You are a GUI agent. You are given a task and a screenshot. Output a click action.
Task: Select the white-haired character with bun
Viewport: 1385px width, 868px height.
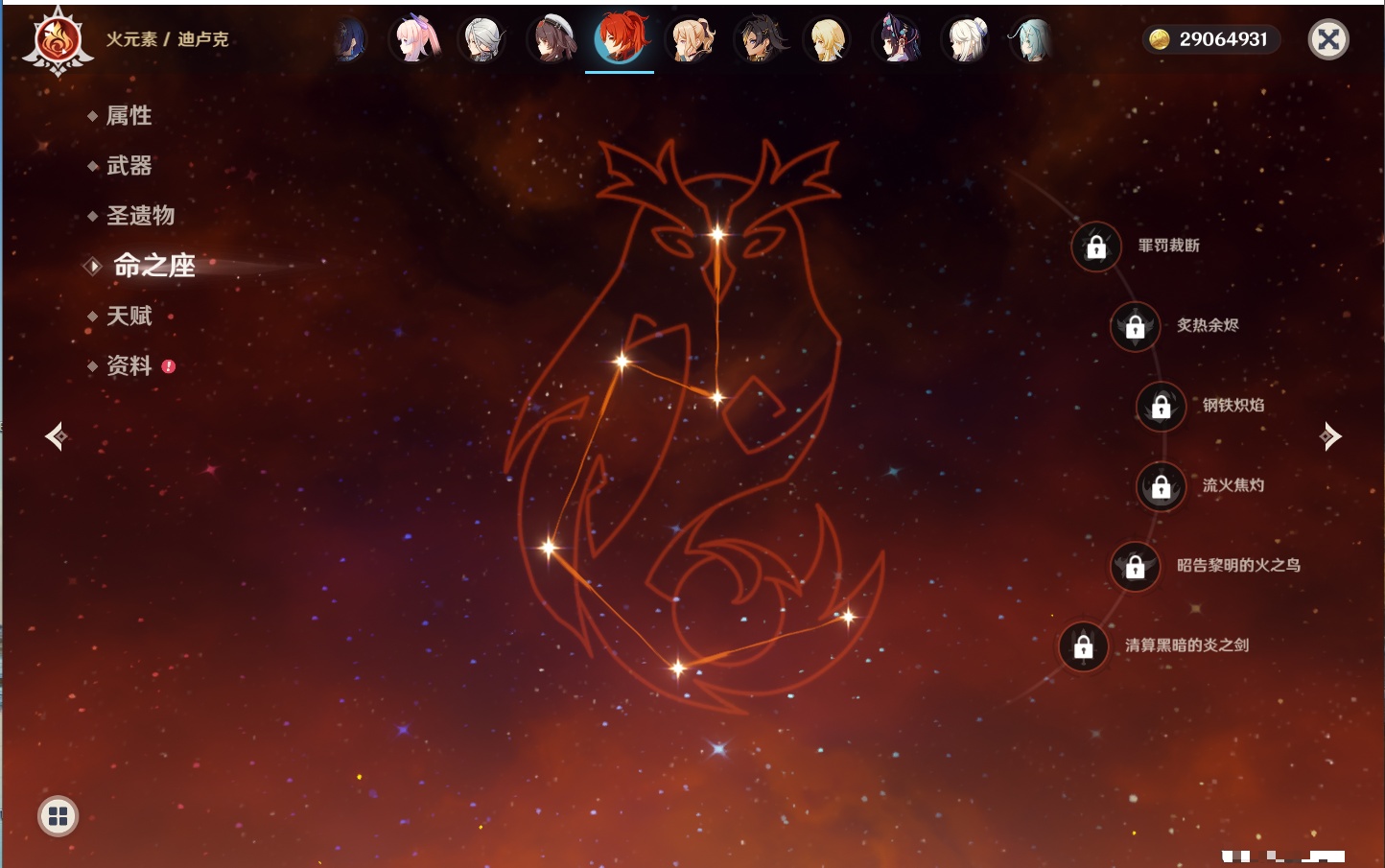[x=966, y=39]
